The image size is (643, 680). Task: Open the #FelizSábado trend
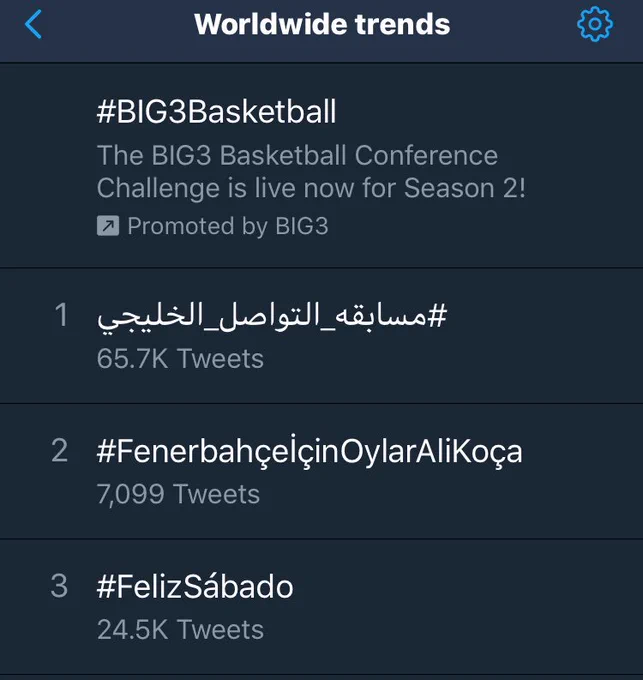click(x=195, y=586)
